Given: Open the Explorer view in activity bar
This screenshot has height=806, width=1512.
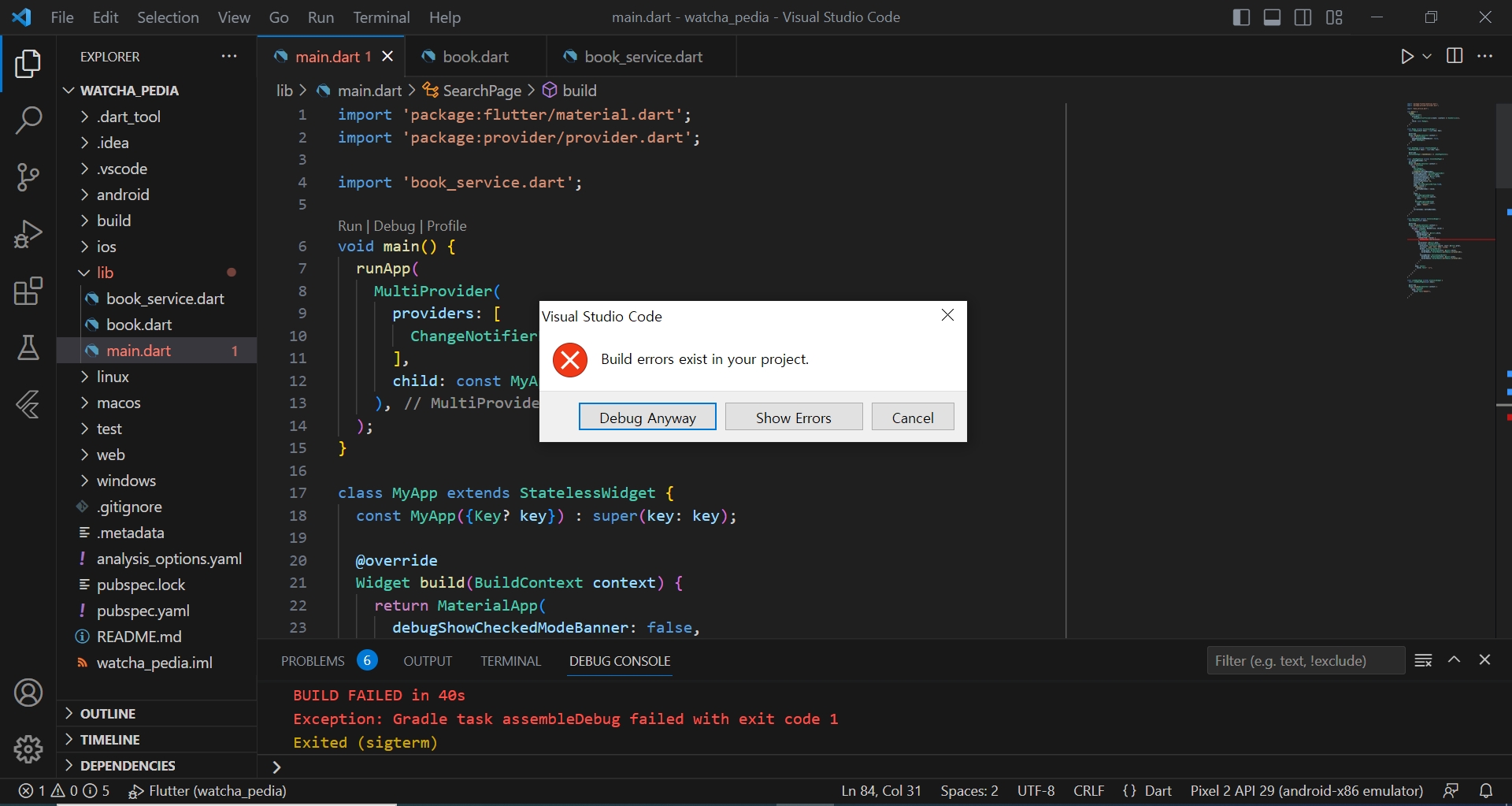Looking at the screenshot, I should coord(28,64).
